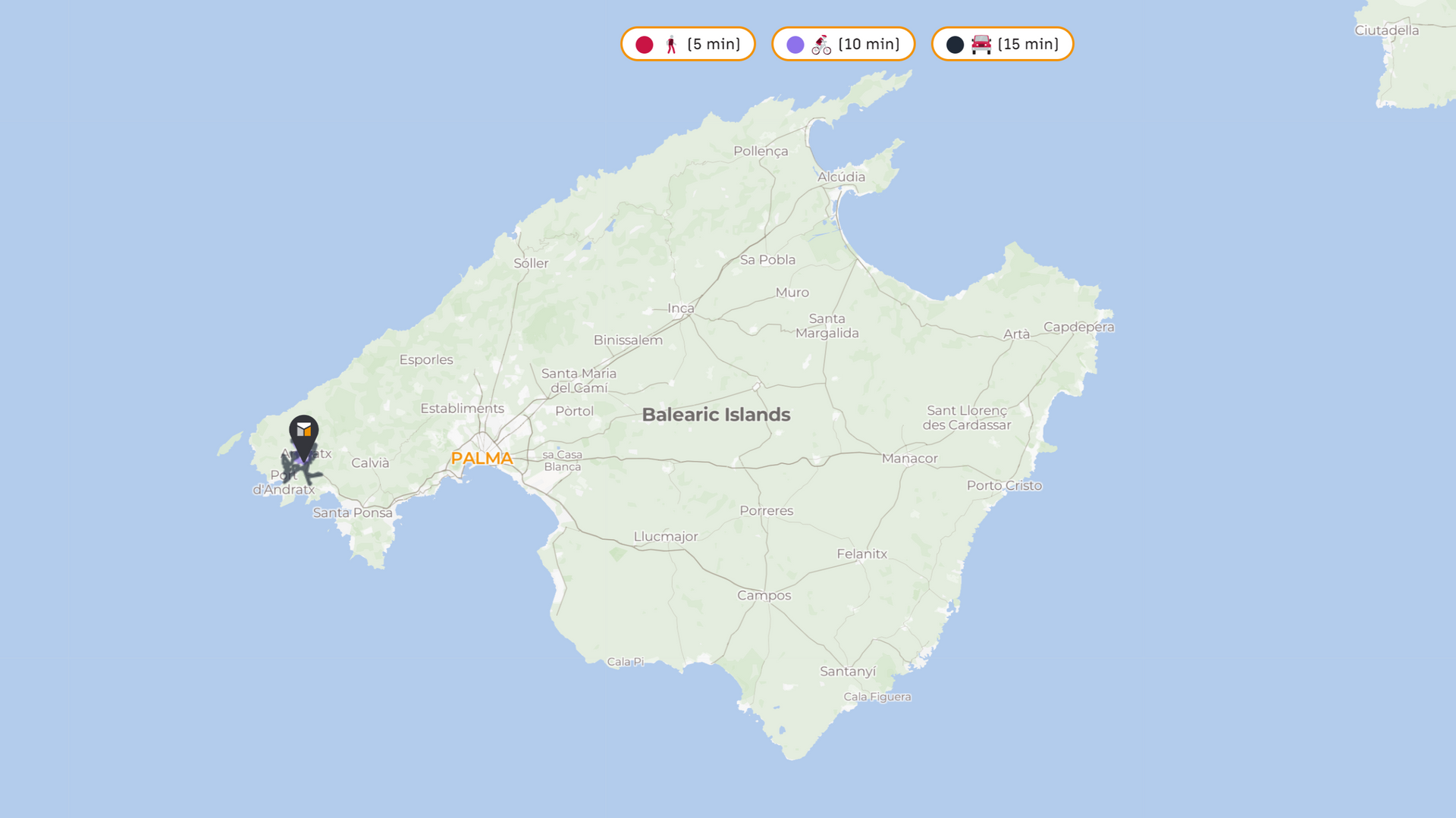
Task: Toggle the 10 min cycling label
Action: (x=869, y=45)
